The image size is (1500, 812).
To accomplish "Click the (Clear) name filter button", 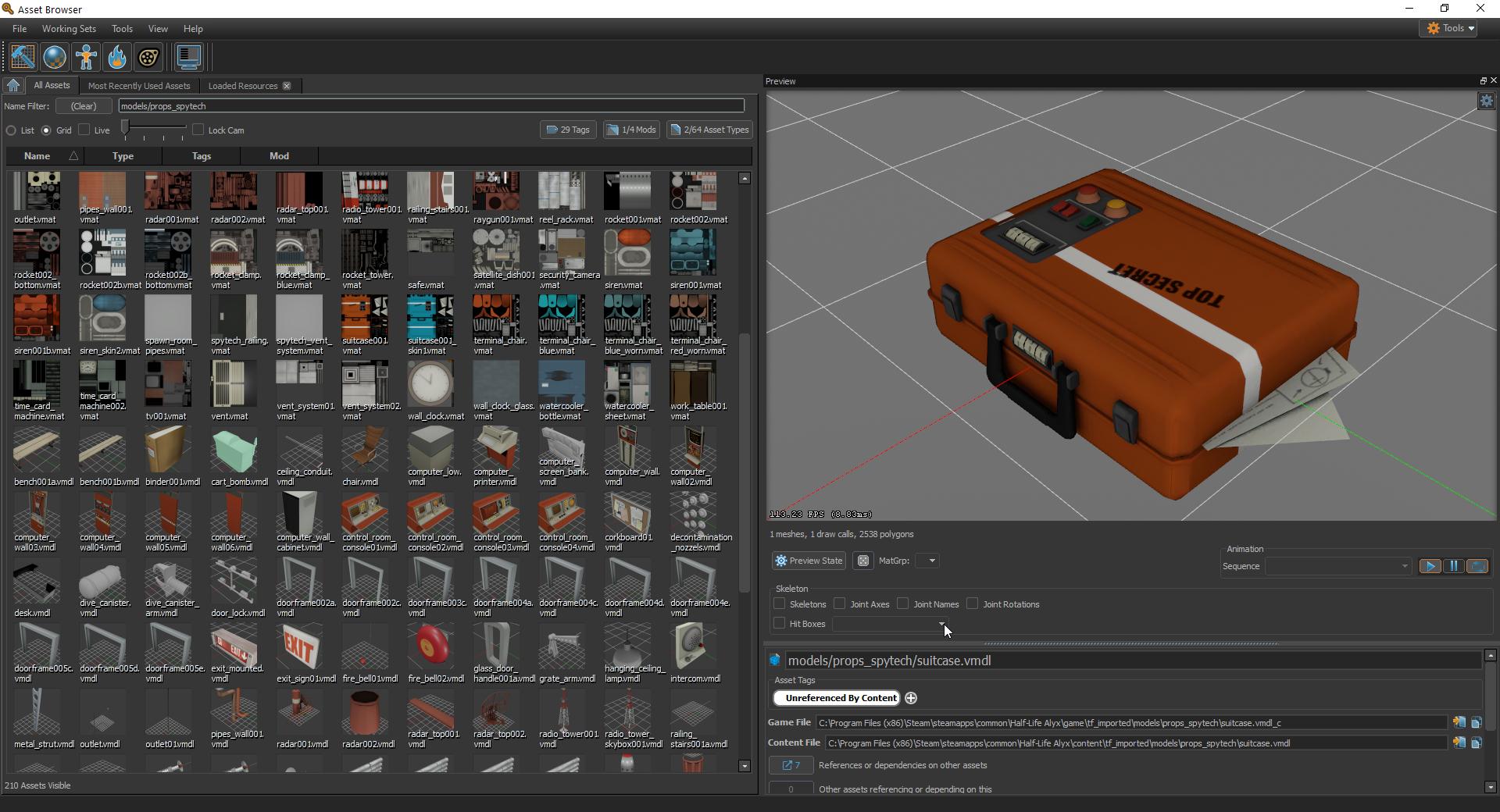I will (84, 106).
